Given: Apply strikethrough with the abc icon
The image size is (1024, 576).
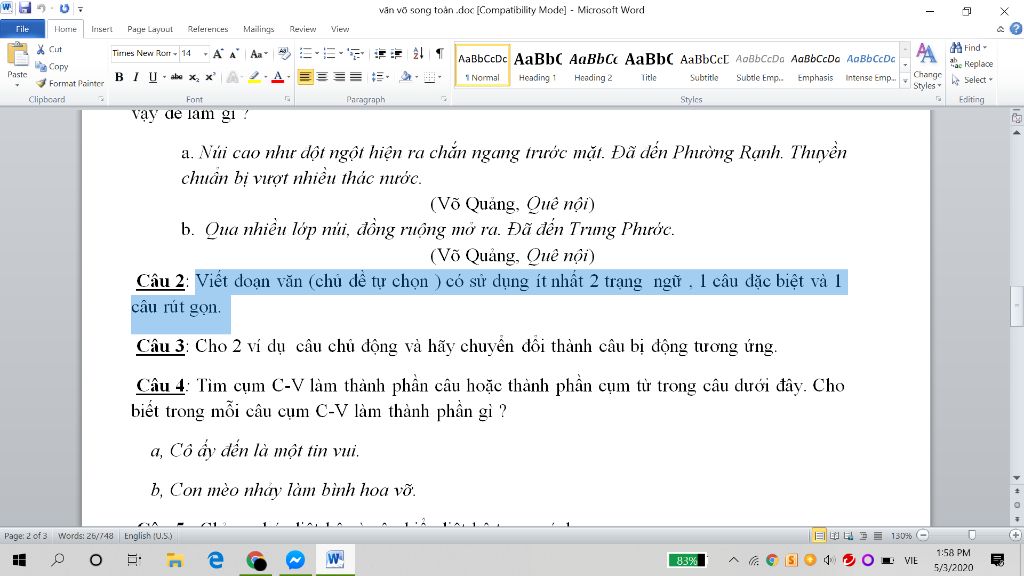Looking at the screenshot, I should point(176,77).
